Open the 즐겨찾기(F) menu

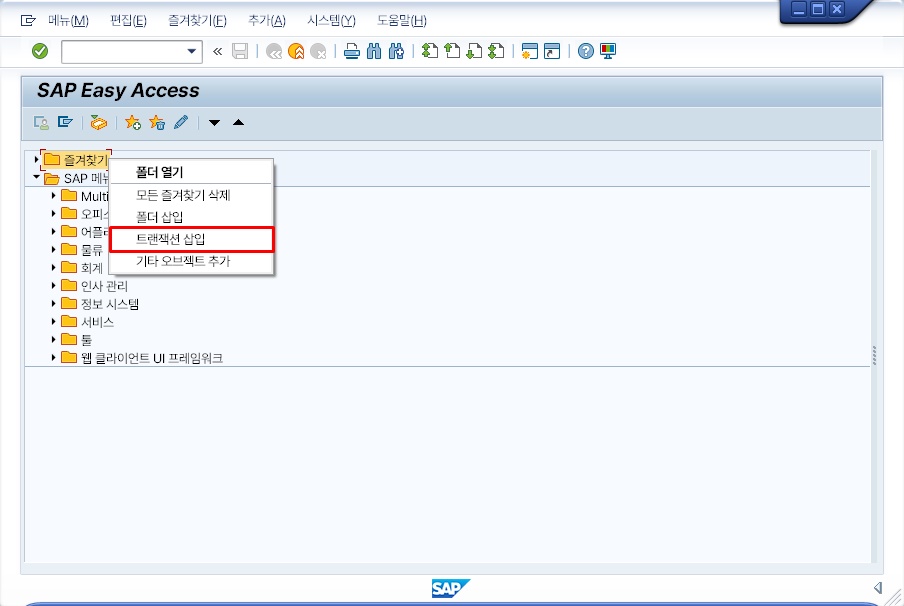tap(197, 21)
